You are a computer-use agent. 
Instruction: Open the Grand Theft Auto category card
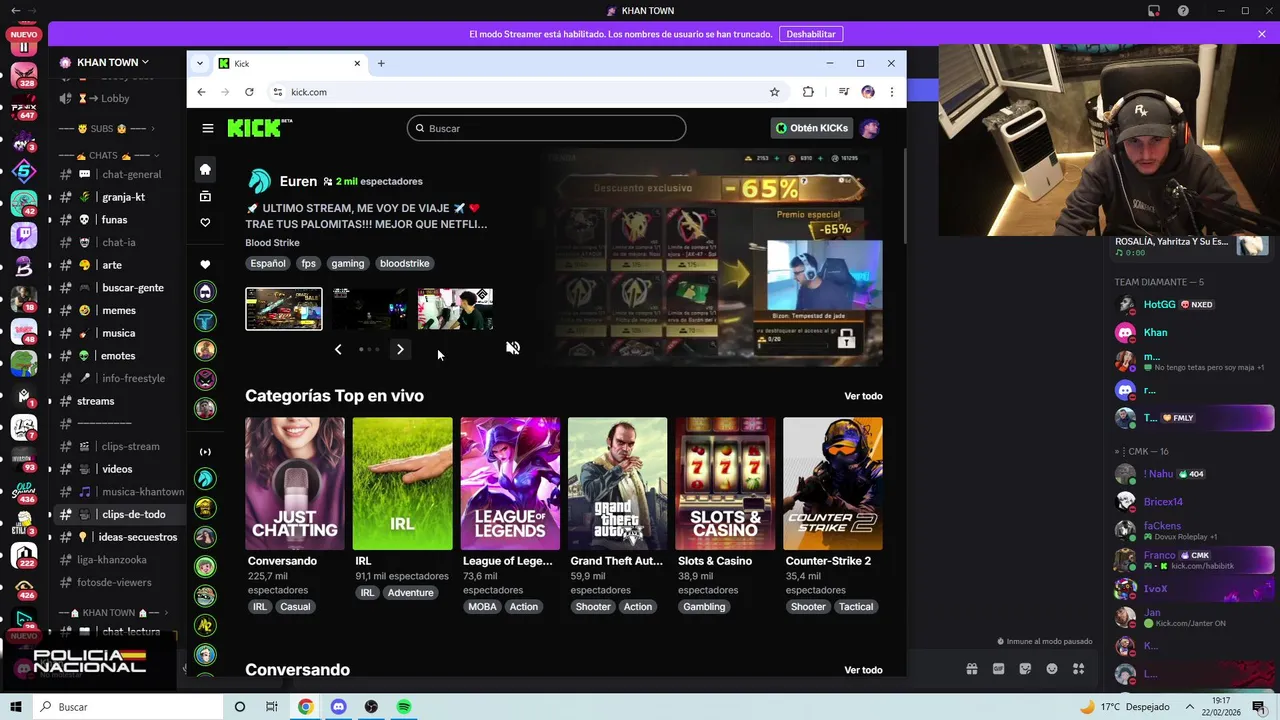[618, 484]
